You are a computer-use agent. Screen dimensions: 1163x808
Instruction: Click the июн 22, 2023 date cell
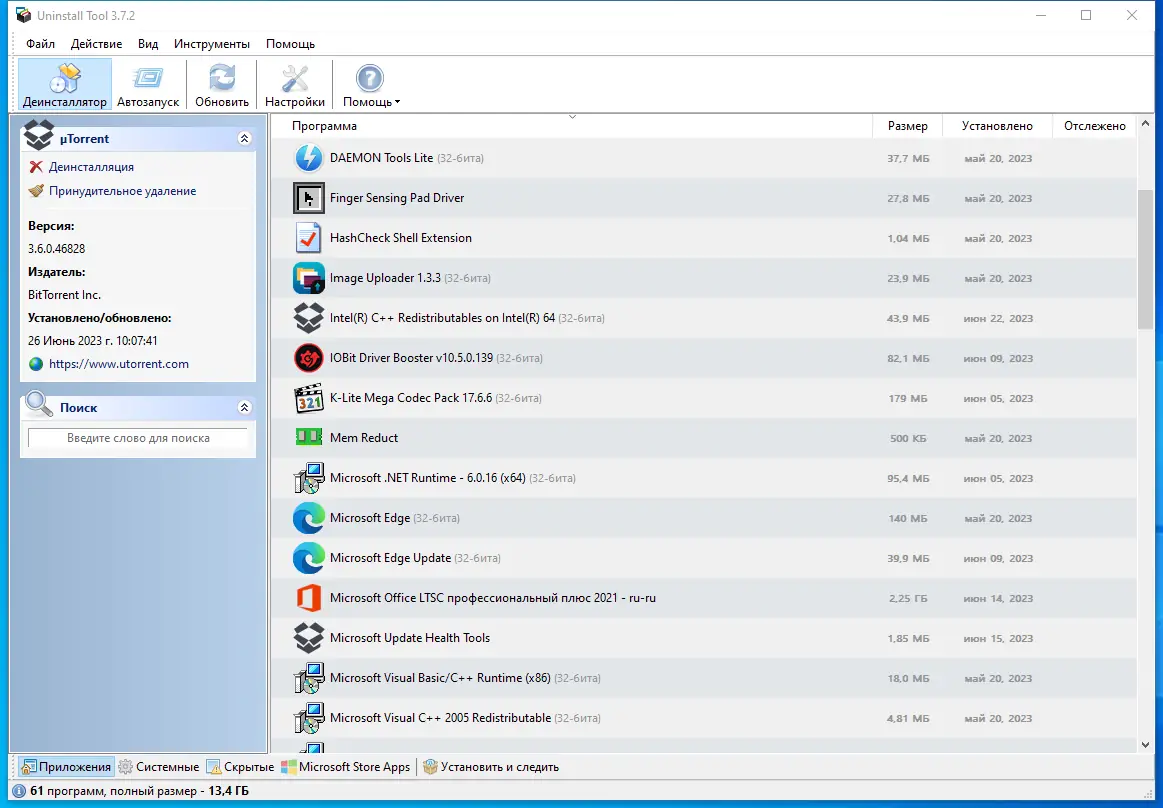tap(998, 318)
